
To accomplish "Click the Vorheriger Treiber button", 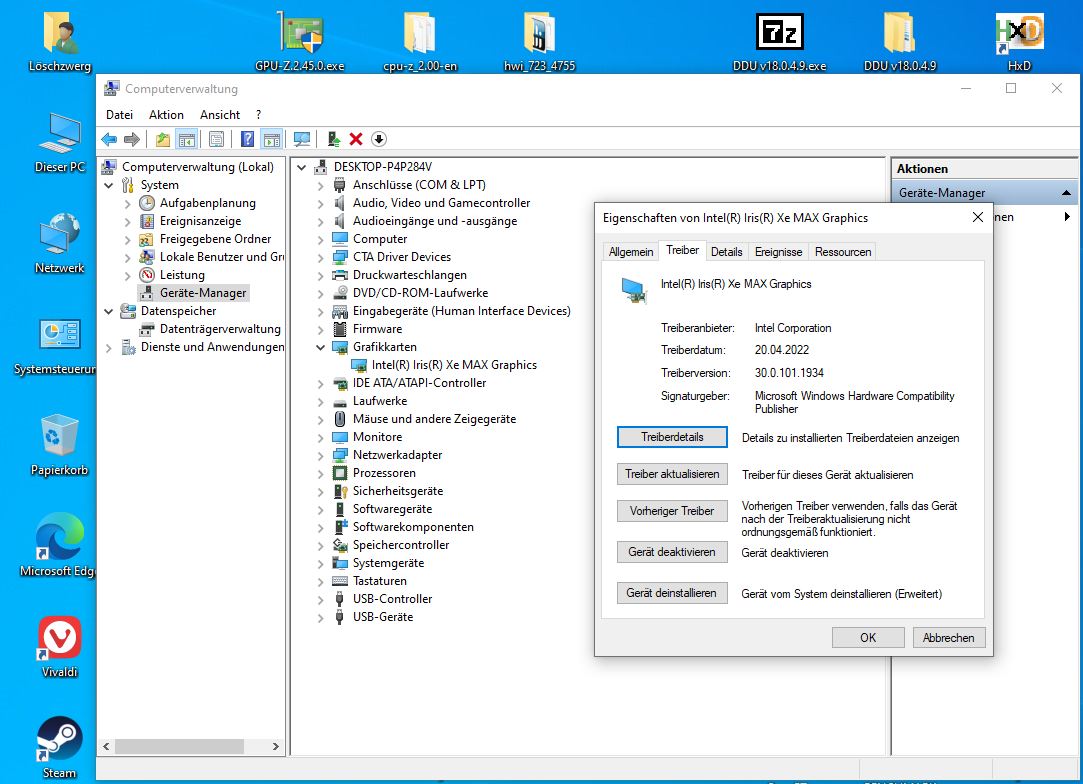I will tap(672, 511).
